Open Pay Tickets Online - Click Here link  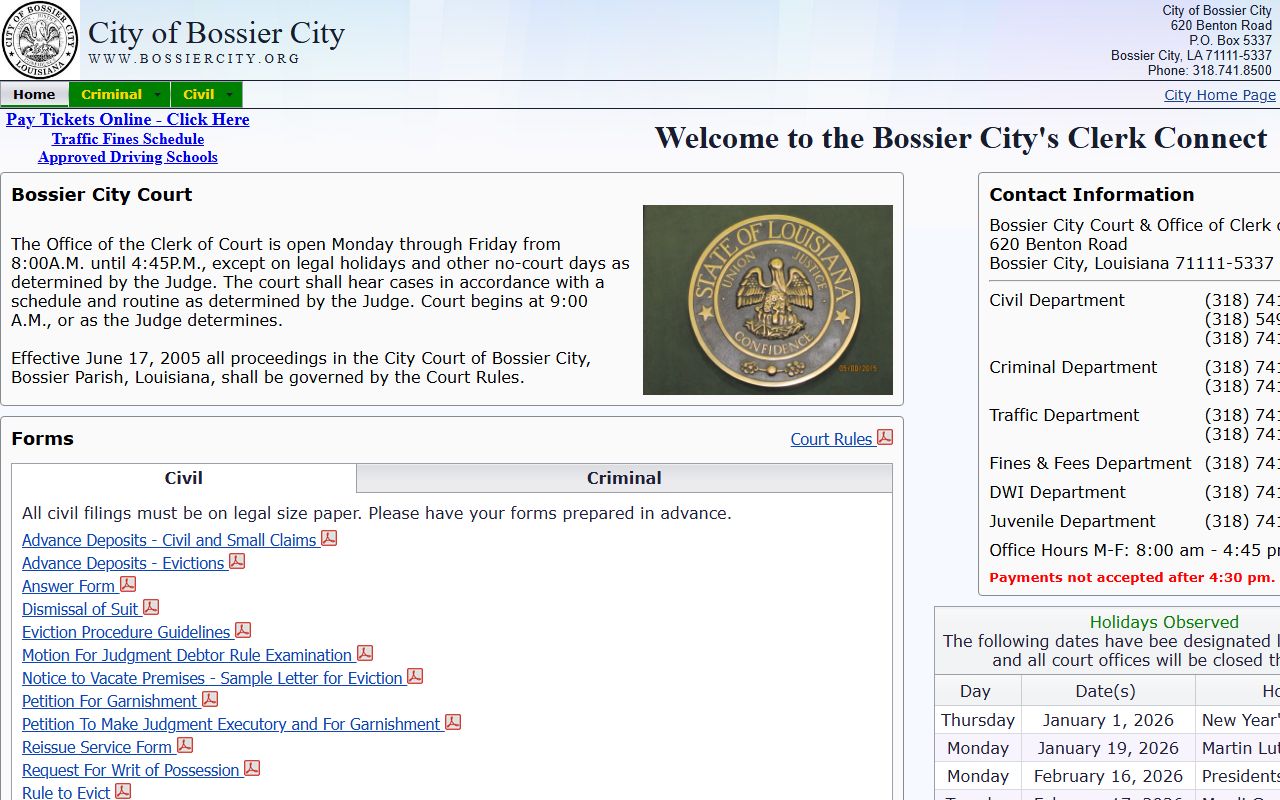(x=128, y=120)
